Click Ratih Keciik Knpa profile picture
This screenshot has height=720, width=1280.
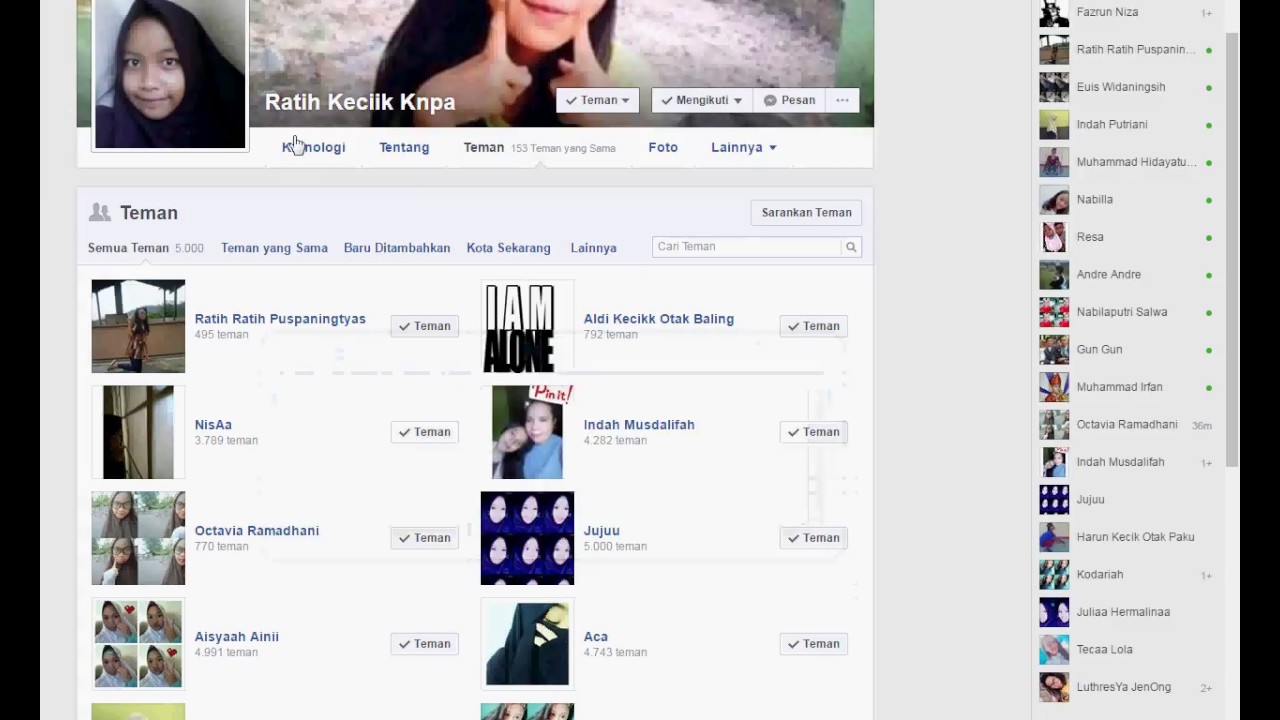point(170,73)
